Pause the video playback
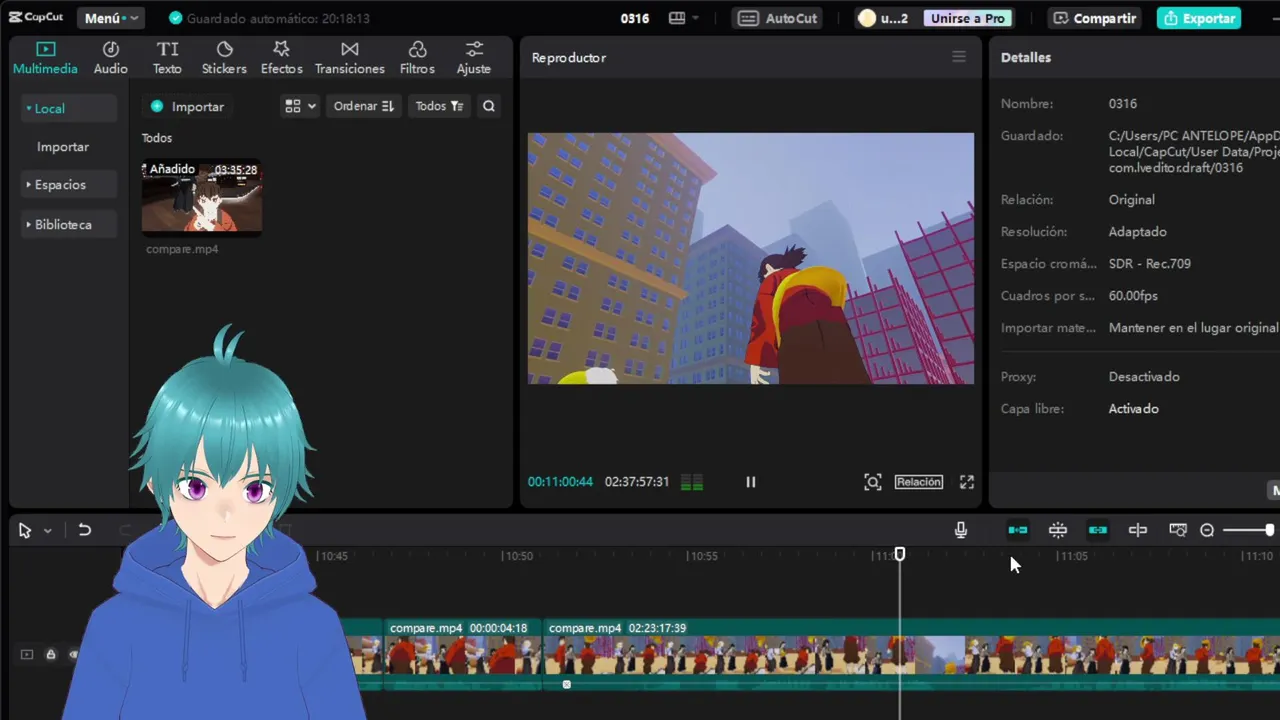This screenshot has width=1280, height=720. coord(751,482)
